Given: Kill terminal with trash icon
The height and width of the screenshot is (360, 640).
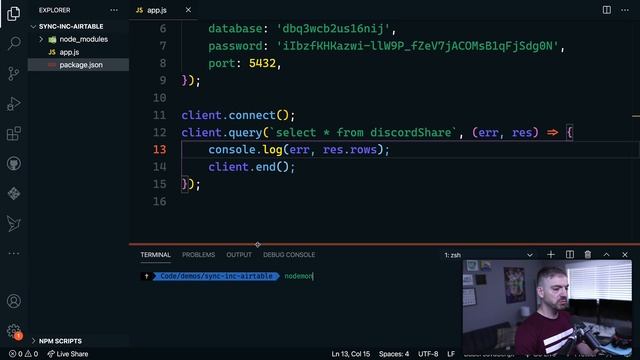Looking at the screenshot, I should click(x=588, y=255).
